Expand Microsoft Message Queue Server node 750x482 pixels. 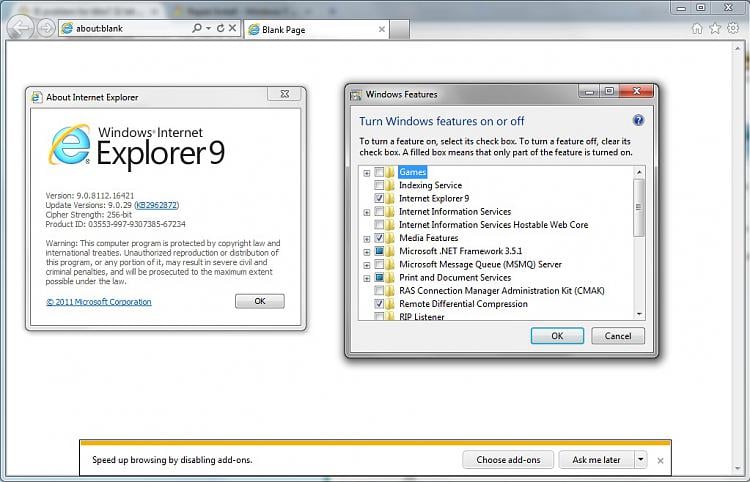click(x=367, y=265)
